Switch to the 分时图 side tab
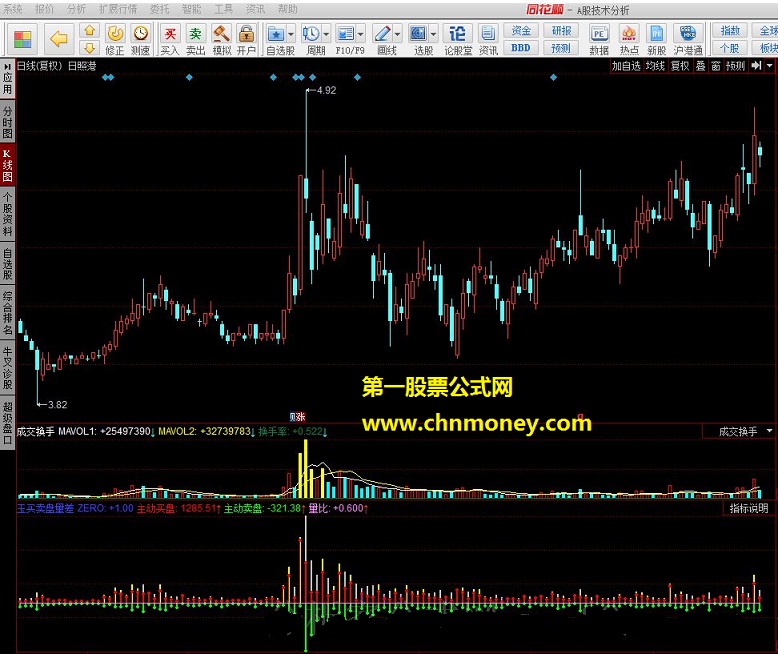 point(7,122)
